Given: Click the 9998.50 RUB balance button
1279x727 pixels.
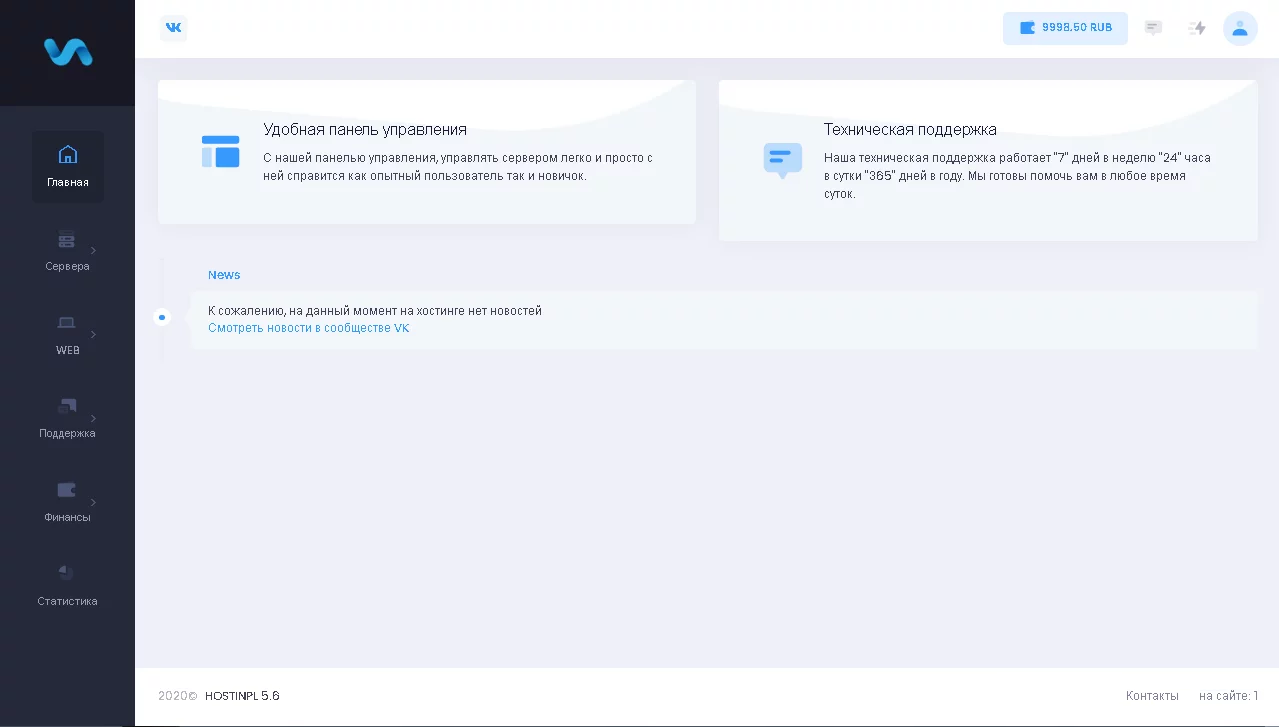Looking at the screenshot, I should tap(1065, 28).
